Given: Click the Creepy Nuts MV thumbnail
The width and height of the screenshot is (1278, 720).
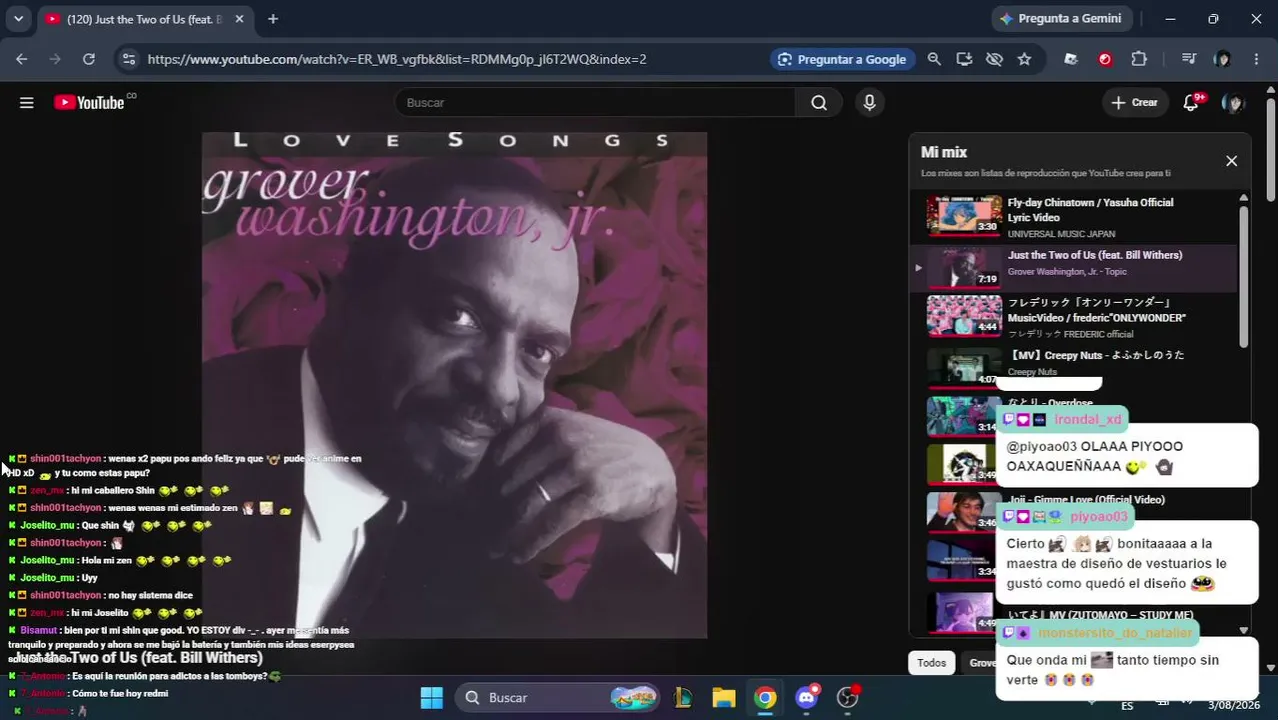Looking at the screenshot, I should 964,366.
